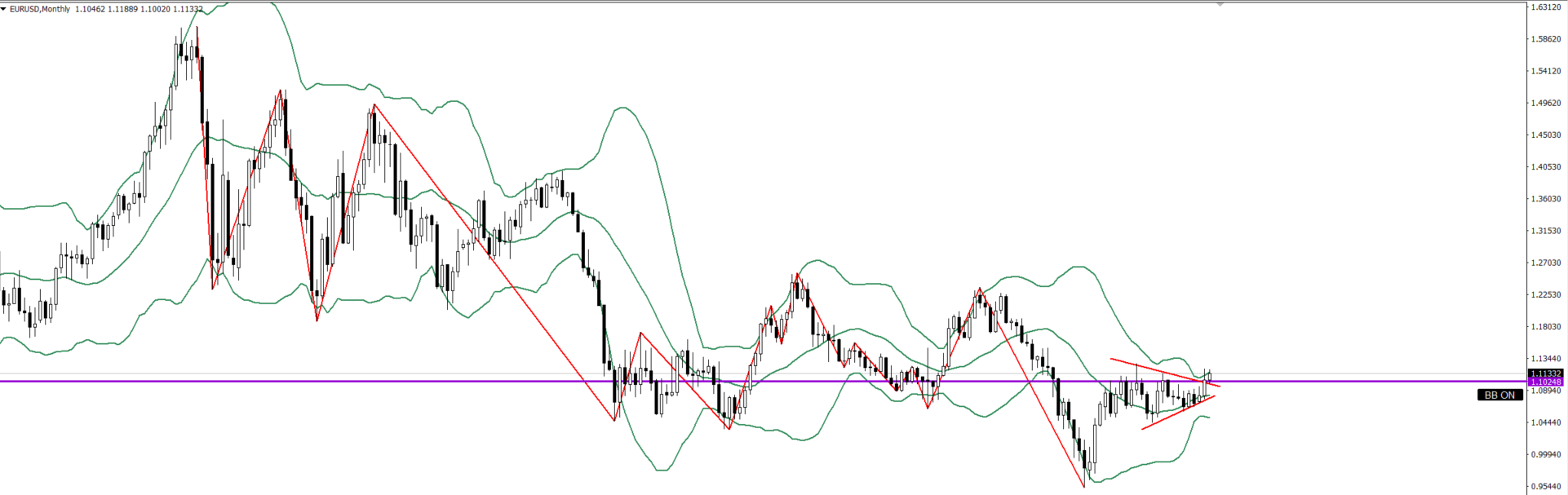Viewport: 1568px width, 495px height.
Task: Click the 1.49620 price axis label
Action: [1546, 104]
